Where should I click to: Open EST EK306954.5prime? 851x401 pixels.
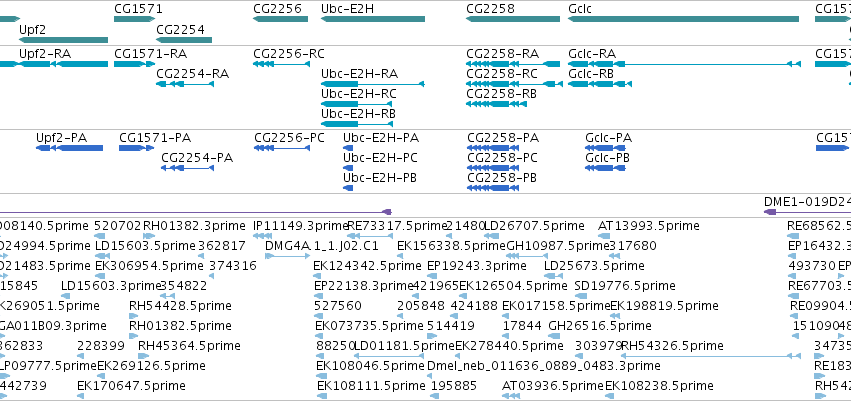pyautogui.click(x=100, y=276)
